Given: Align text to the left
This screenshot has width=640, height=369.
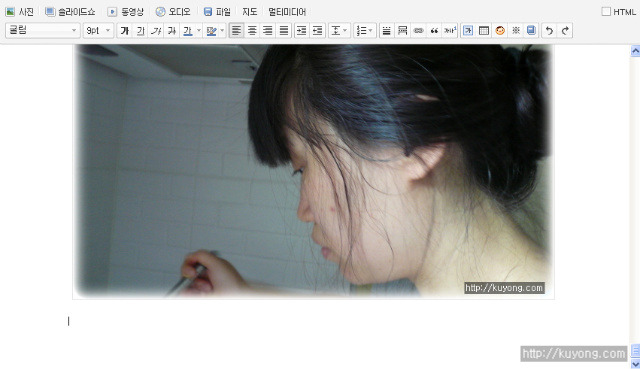Looking at the screenshot, I should (236, 31).
